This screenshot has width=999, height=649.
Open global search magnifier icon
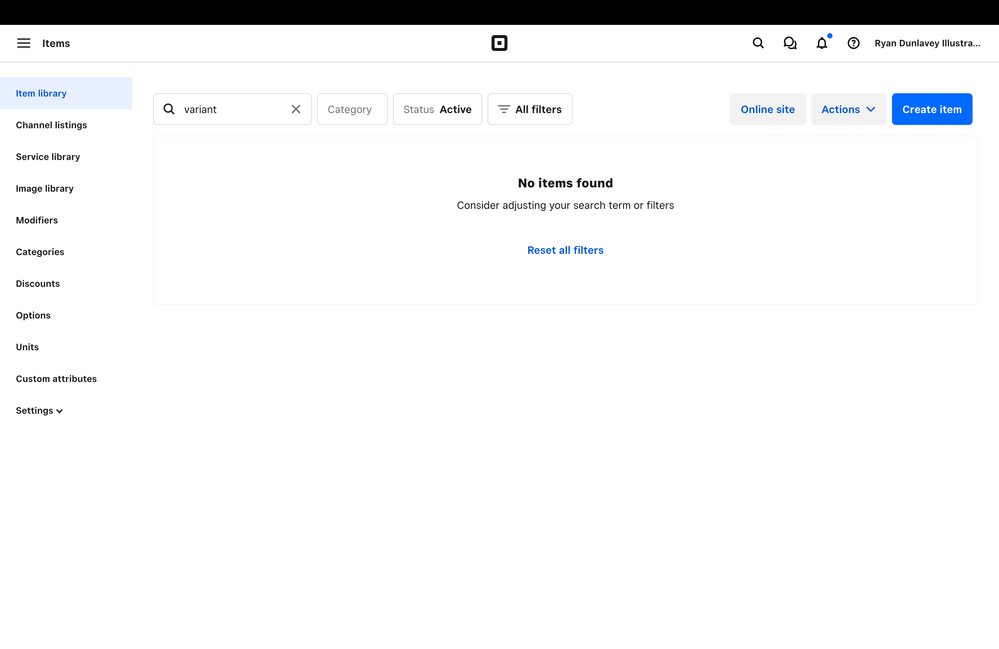coord(758,43)
